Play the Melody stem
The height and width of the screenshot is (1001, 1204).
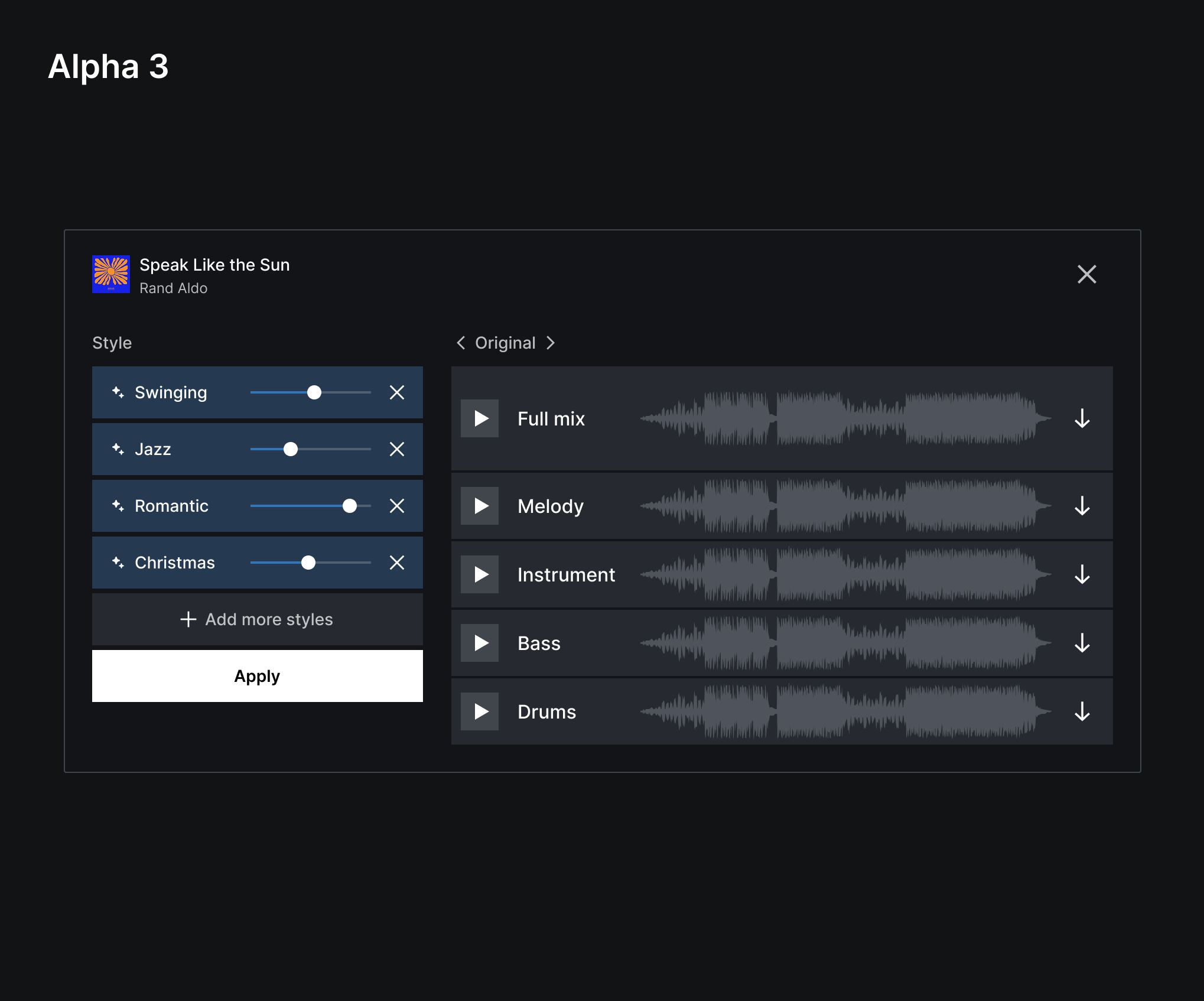click(x=480, y=506)
